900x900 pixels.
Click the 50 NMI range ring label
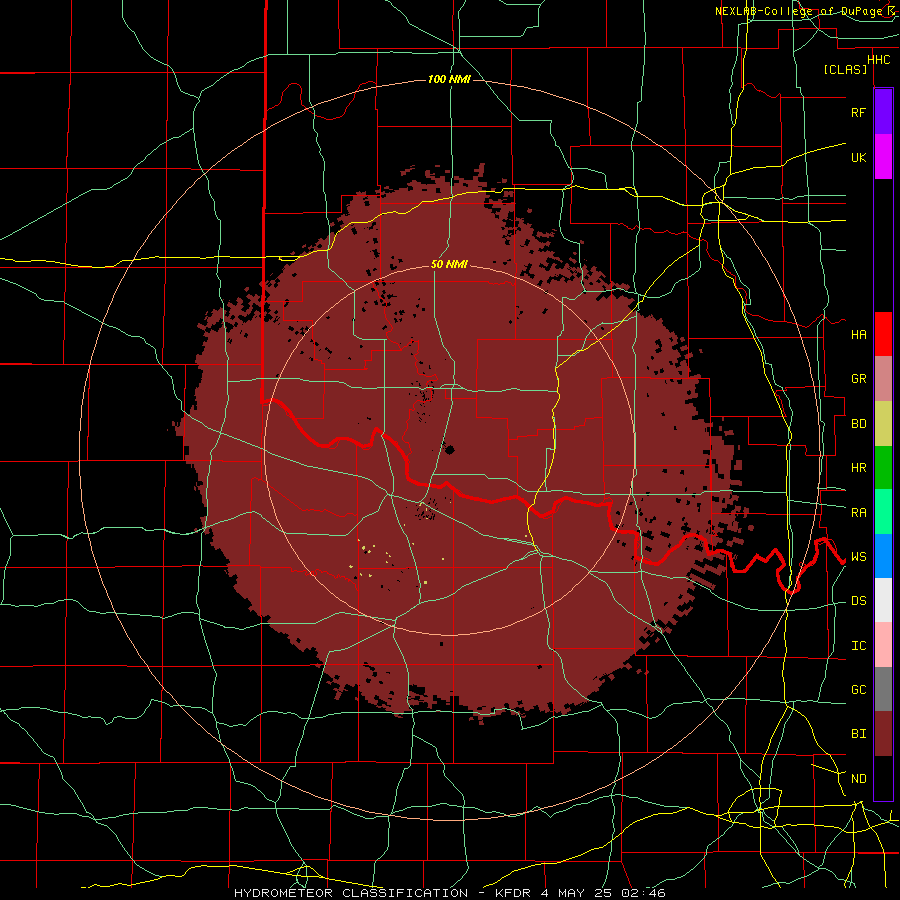coord(449,264)
